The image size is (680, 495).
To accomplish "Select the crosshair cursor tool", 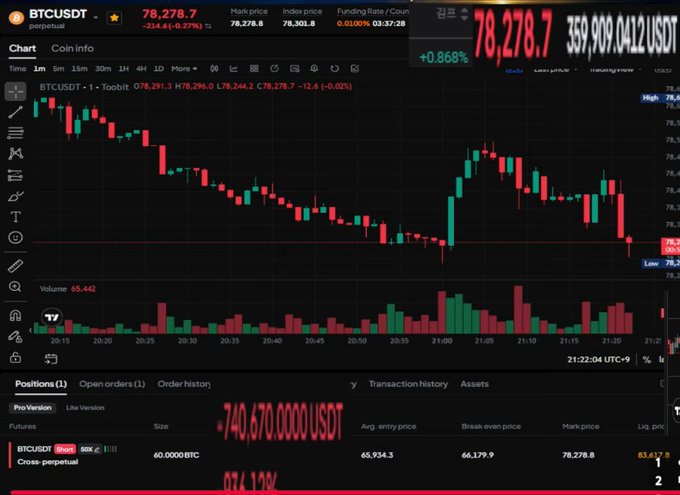I will [16, 92].
